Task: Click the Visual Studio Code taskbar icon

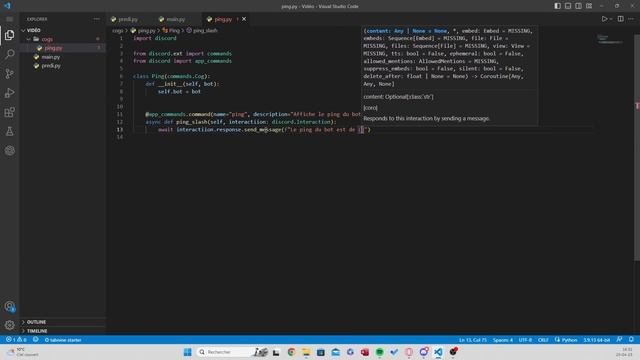Action: pyautogui.click(x=438, y=352)
